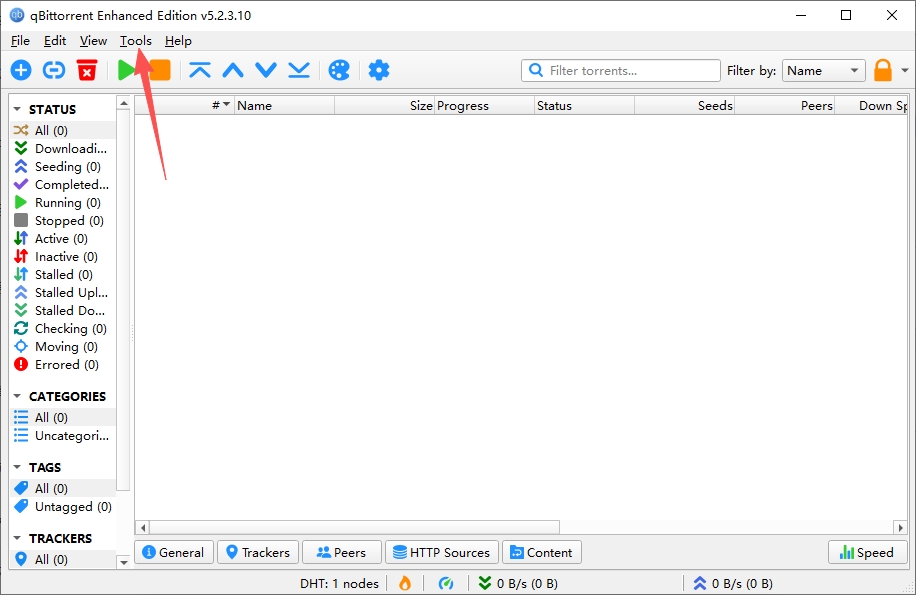This screenshot has width=916, height=595.
Task: Select All (0) under TAGS
Action: [x=63, y=488]
